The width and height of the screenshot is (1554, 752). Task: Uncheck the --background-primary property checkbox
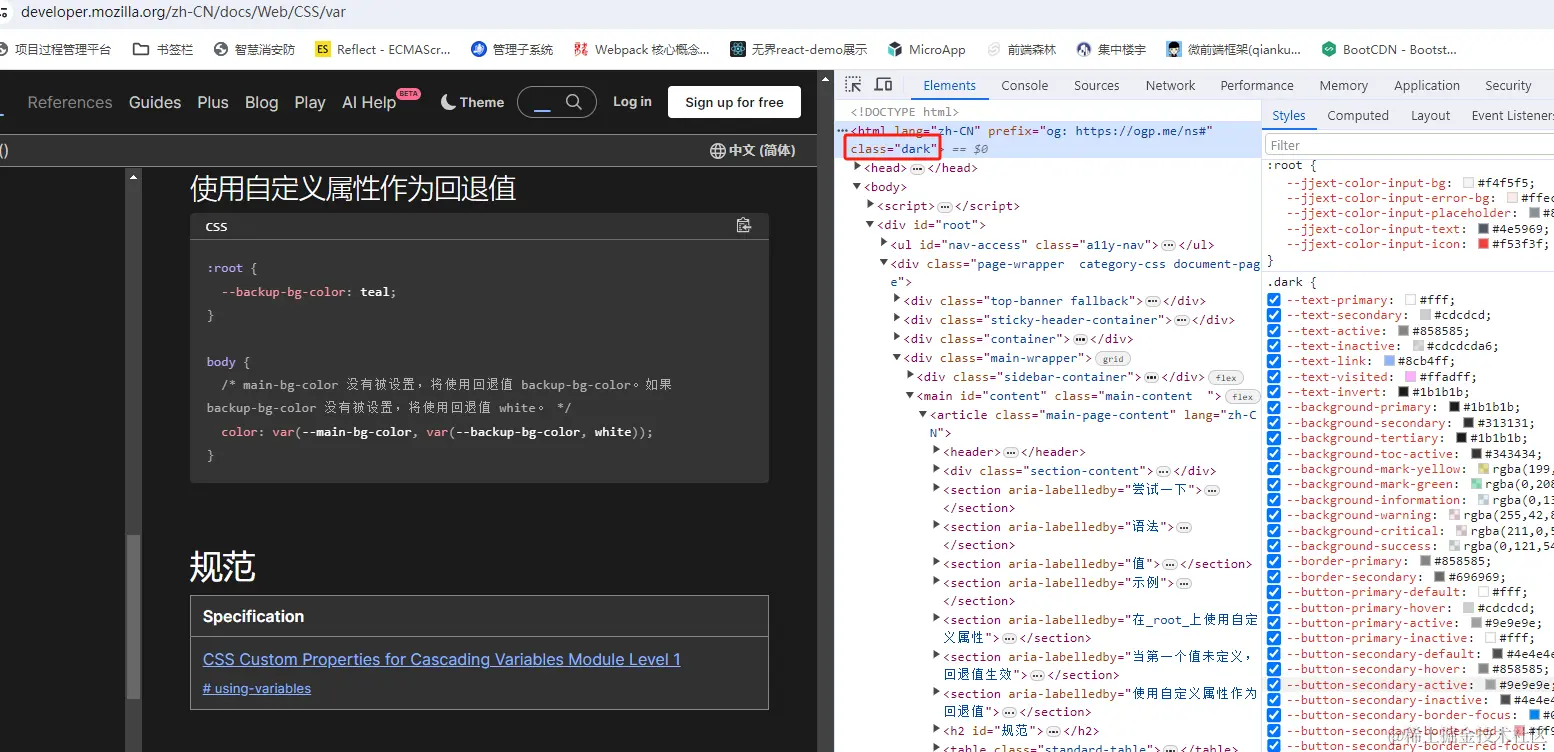(1274, 407)
